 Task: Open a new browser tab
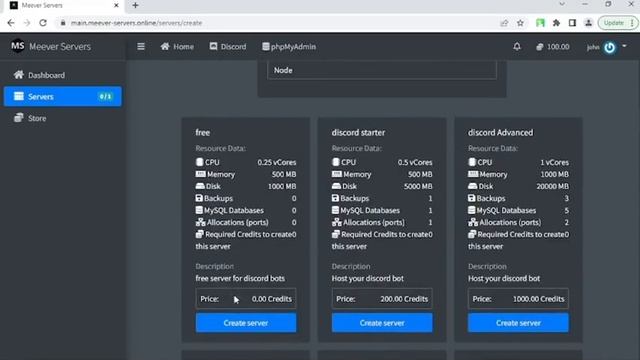tap(136, 5)
